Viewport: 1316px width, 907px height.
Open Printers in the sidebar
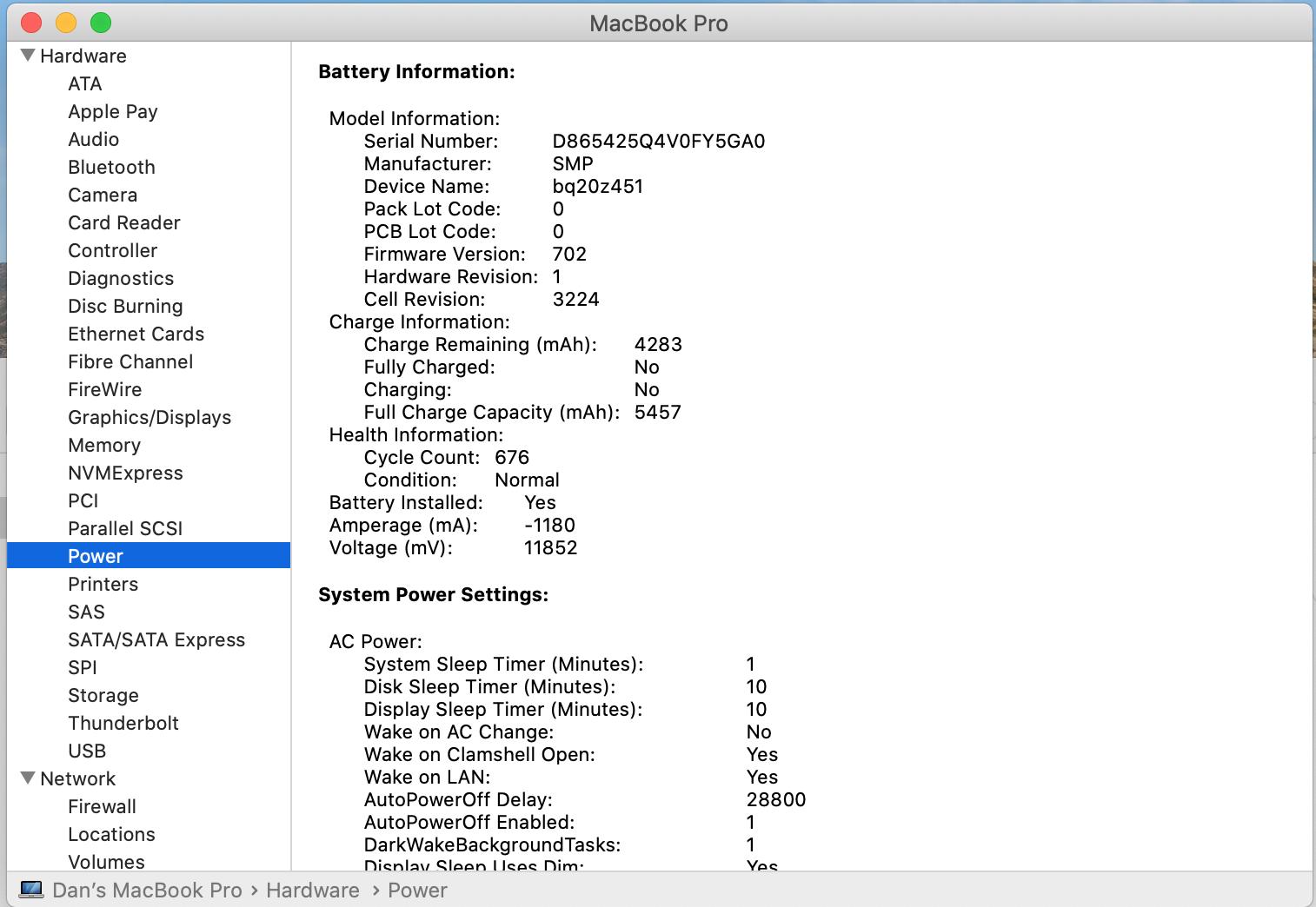(103, 584)
